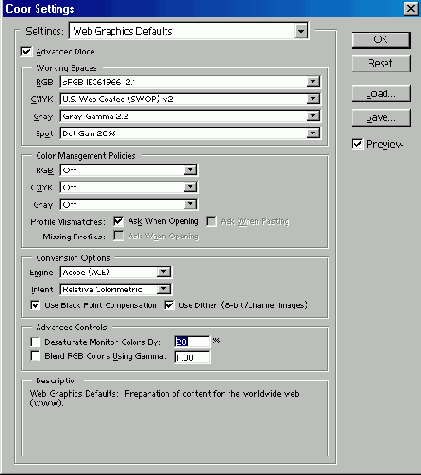Enable Blend RGB Colors Using Gamma checkbox
421x475 pixels.
pyautogui.click(x=35, y=356)
